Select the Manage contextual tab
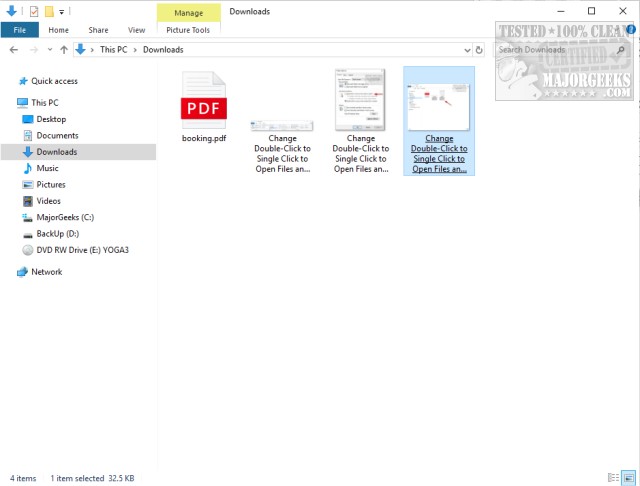This screenshot has height=486, width=640. click(189, 13)
